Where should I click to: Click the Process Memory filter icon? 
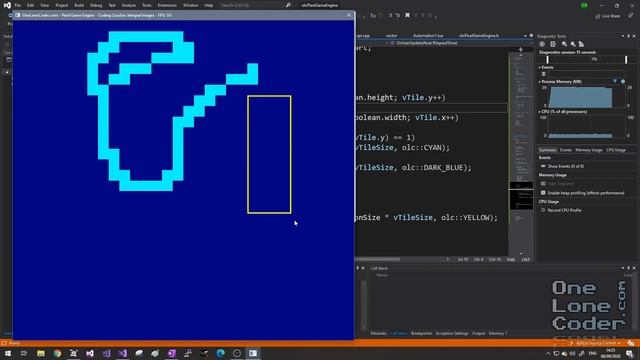[615, 82]
